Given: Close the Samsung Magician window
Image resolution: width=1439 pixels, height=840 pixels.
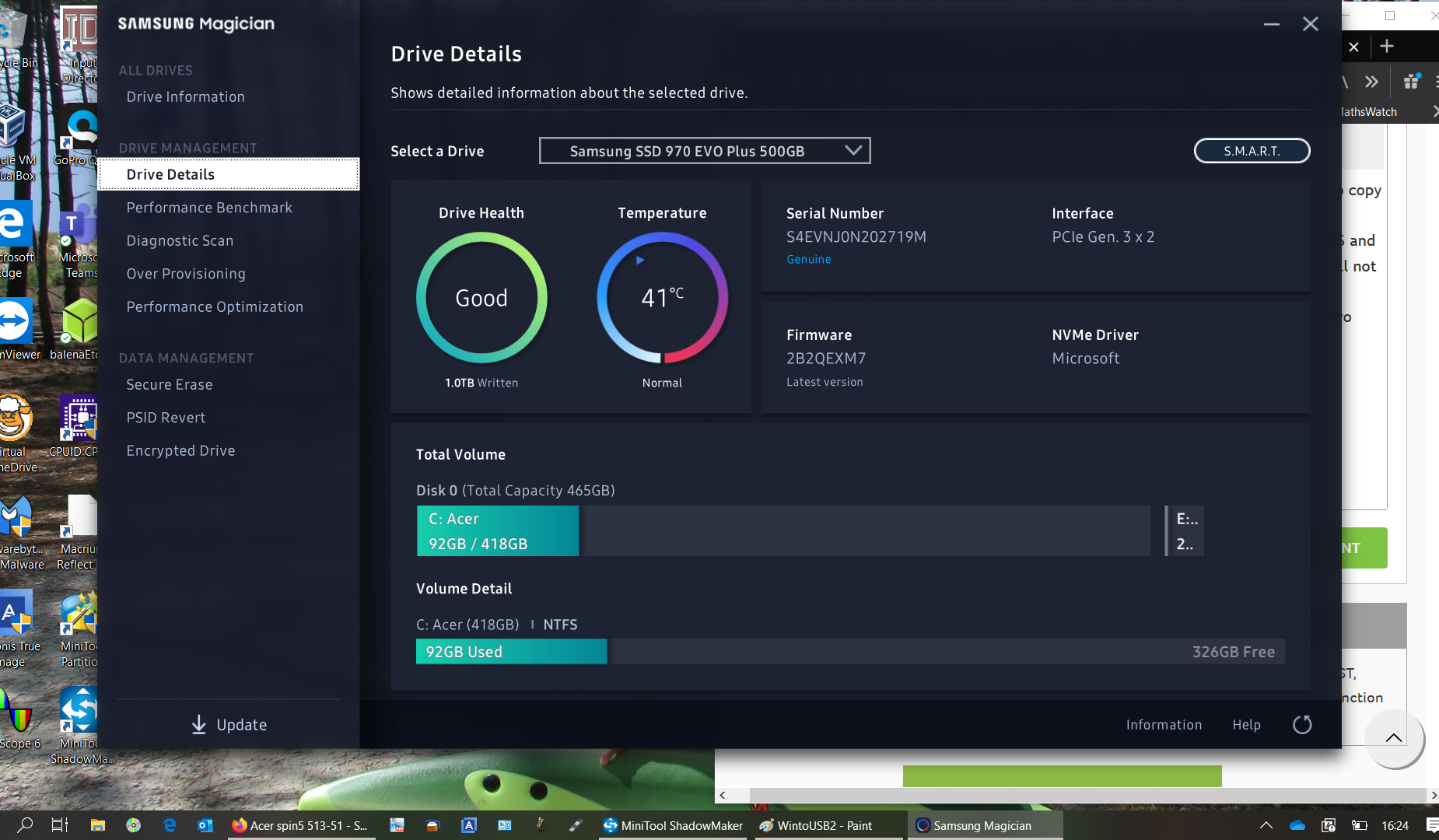Looking at the screenshot, I should 1311,24.
